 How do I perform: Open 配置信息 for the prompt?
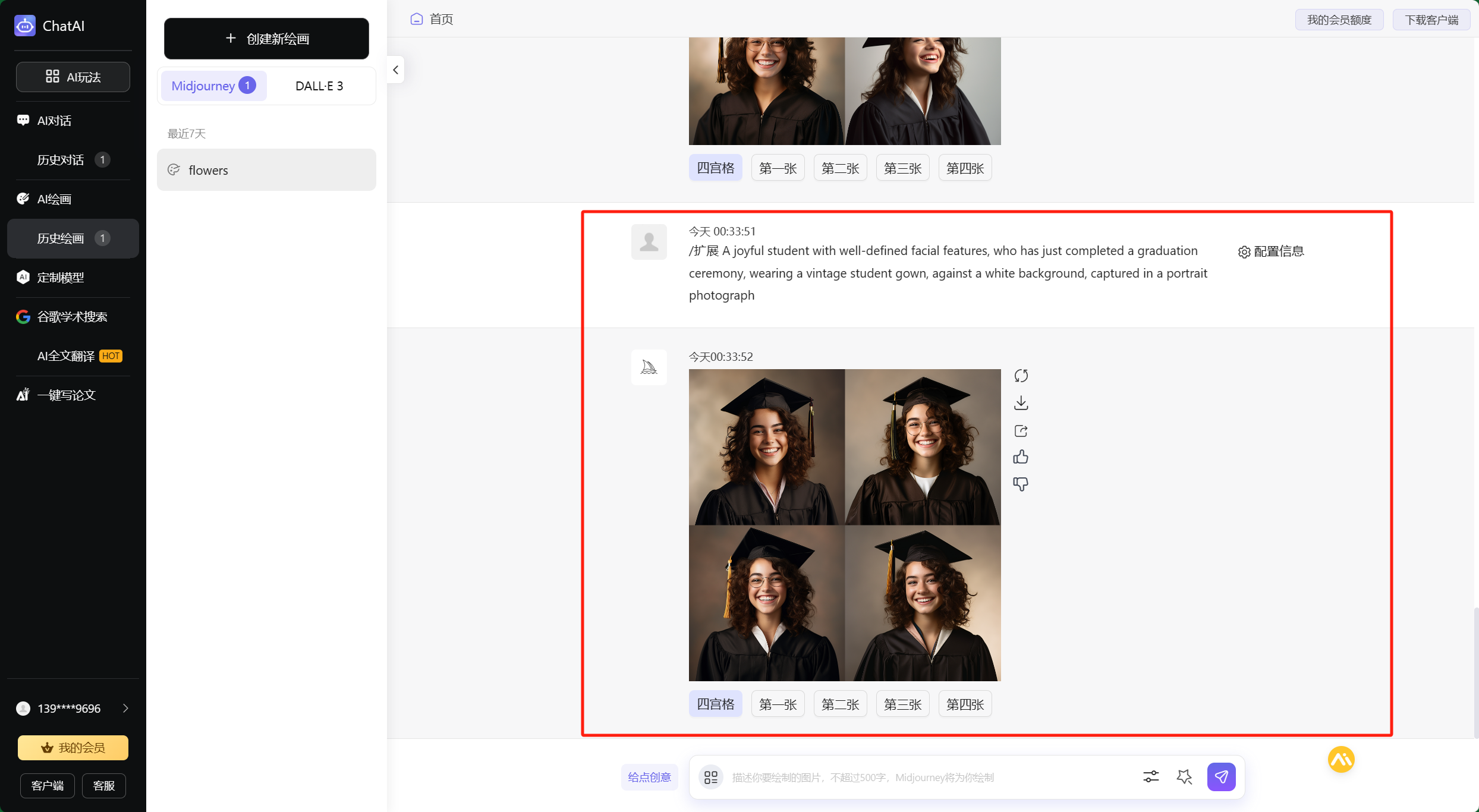[x=1271, y=251]
